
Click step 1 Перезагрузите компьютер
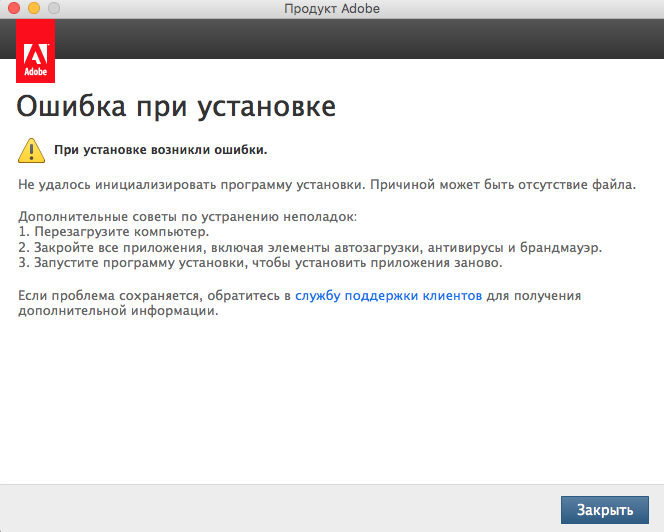coord(114,232)
